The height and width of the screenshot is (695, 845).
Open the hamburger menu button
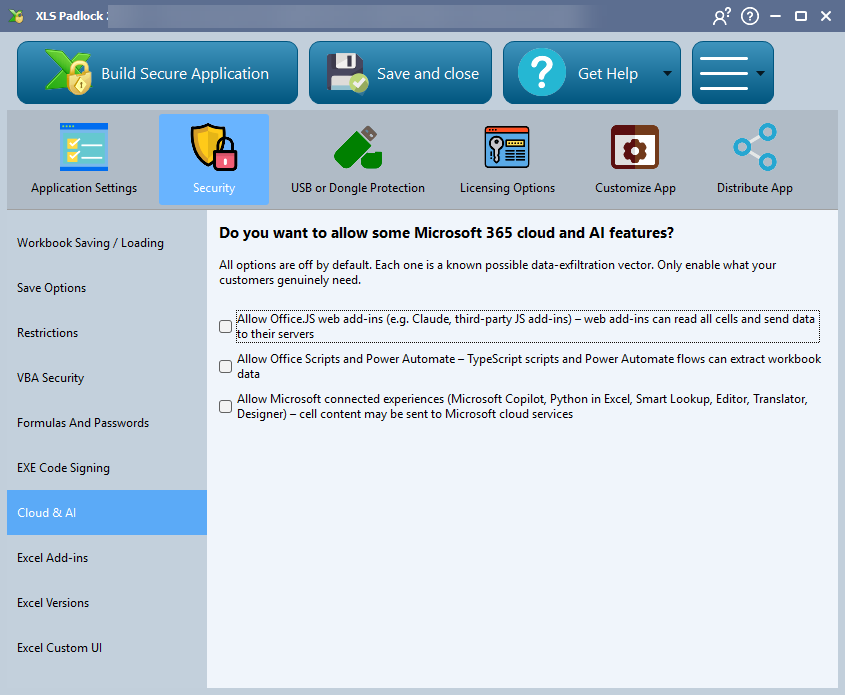click(733, 73)
